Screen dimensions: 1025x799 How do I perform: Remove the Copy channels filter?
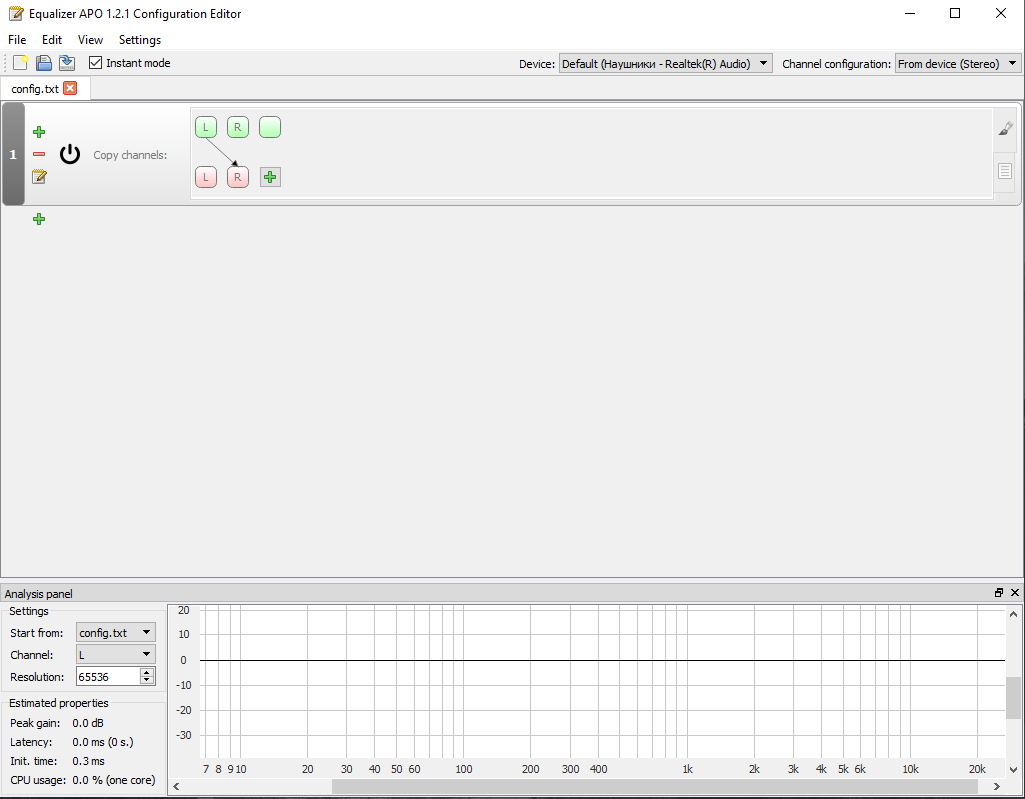[39, 154]
